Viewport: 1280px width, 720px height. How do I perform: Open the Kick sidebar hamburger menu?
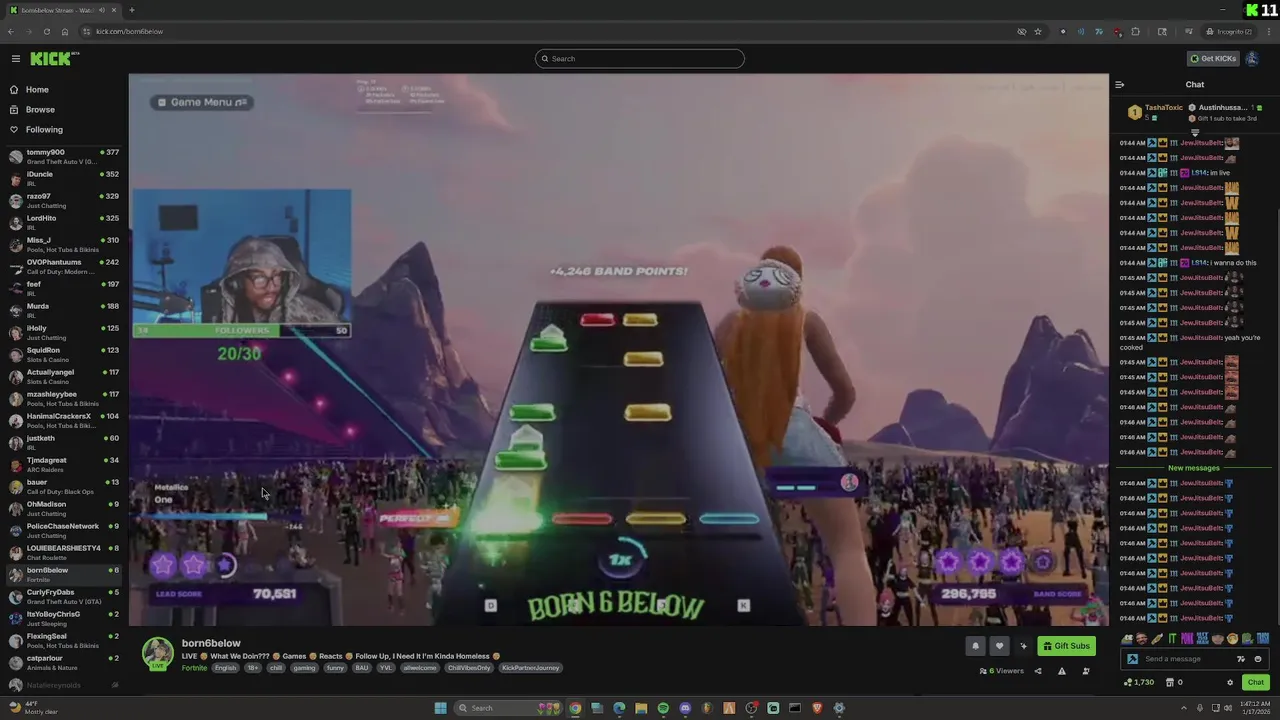coord(15,59)
